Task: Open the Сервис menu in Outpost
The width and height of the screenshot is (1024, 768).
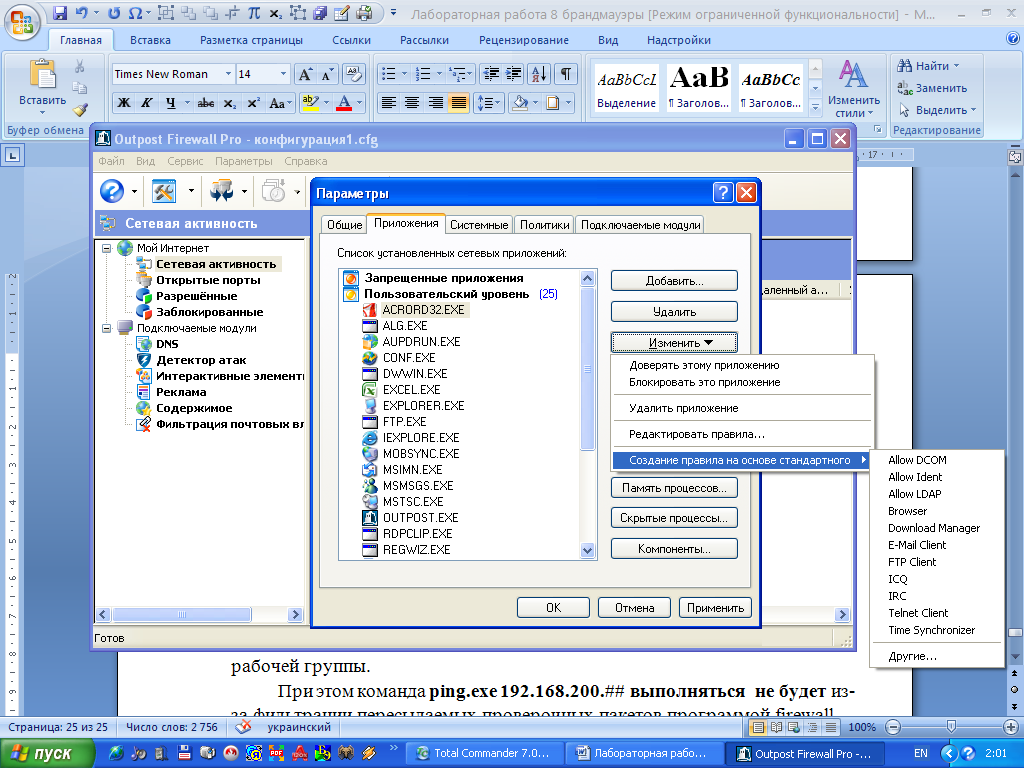Action: pyautogui.click(x=185, y=161)
